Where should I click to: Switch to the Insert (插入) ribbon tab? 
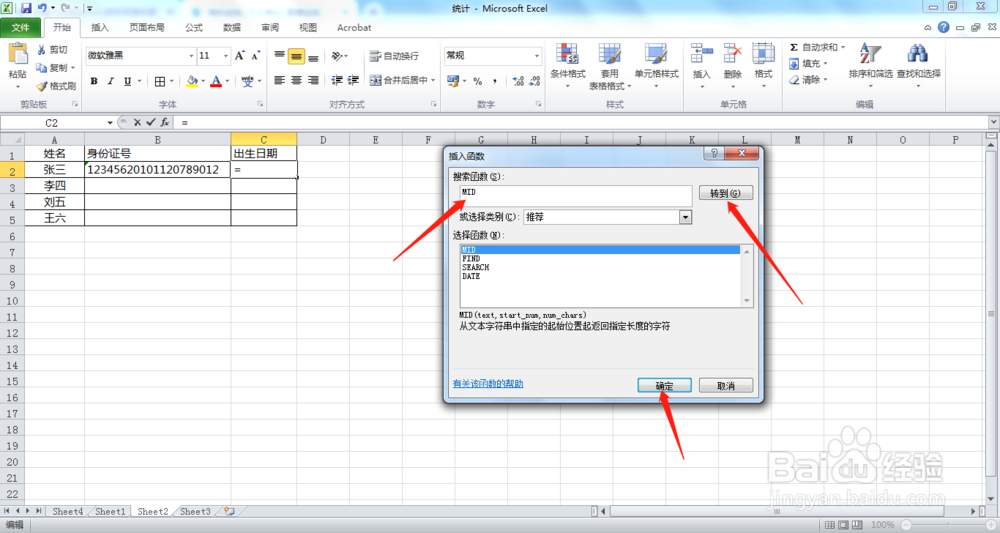100,27
